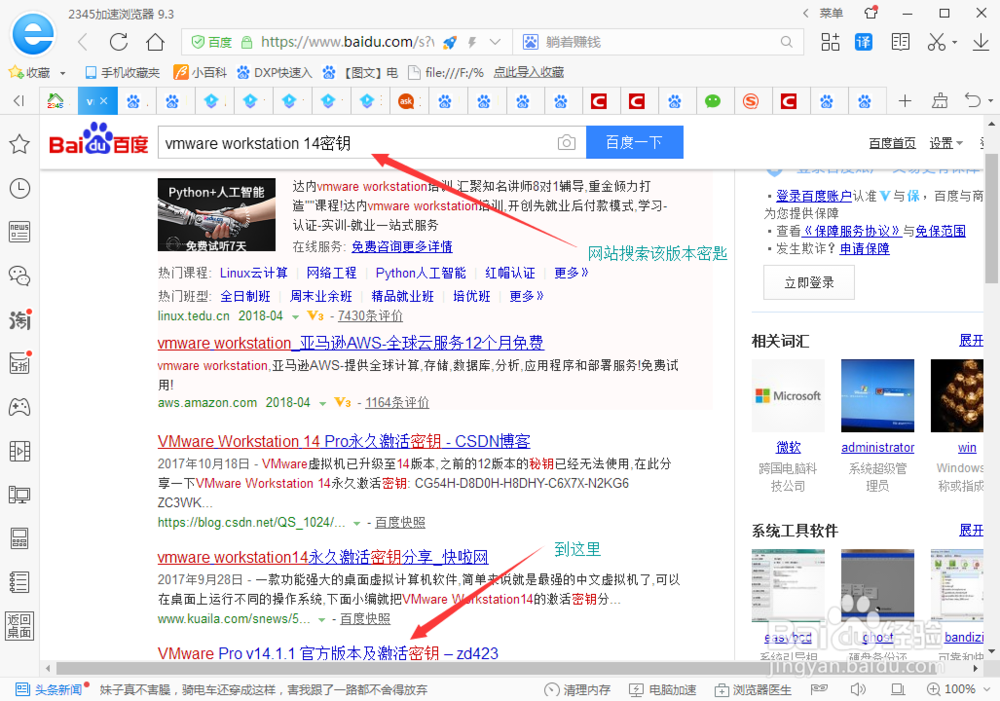Click the vertical page scrollbar thumb

992,217
